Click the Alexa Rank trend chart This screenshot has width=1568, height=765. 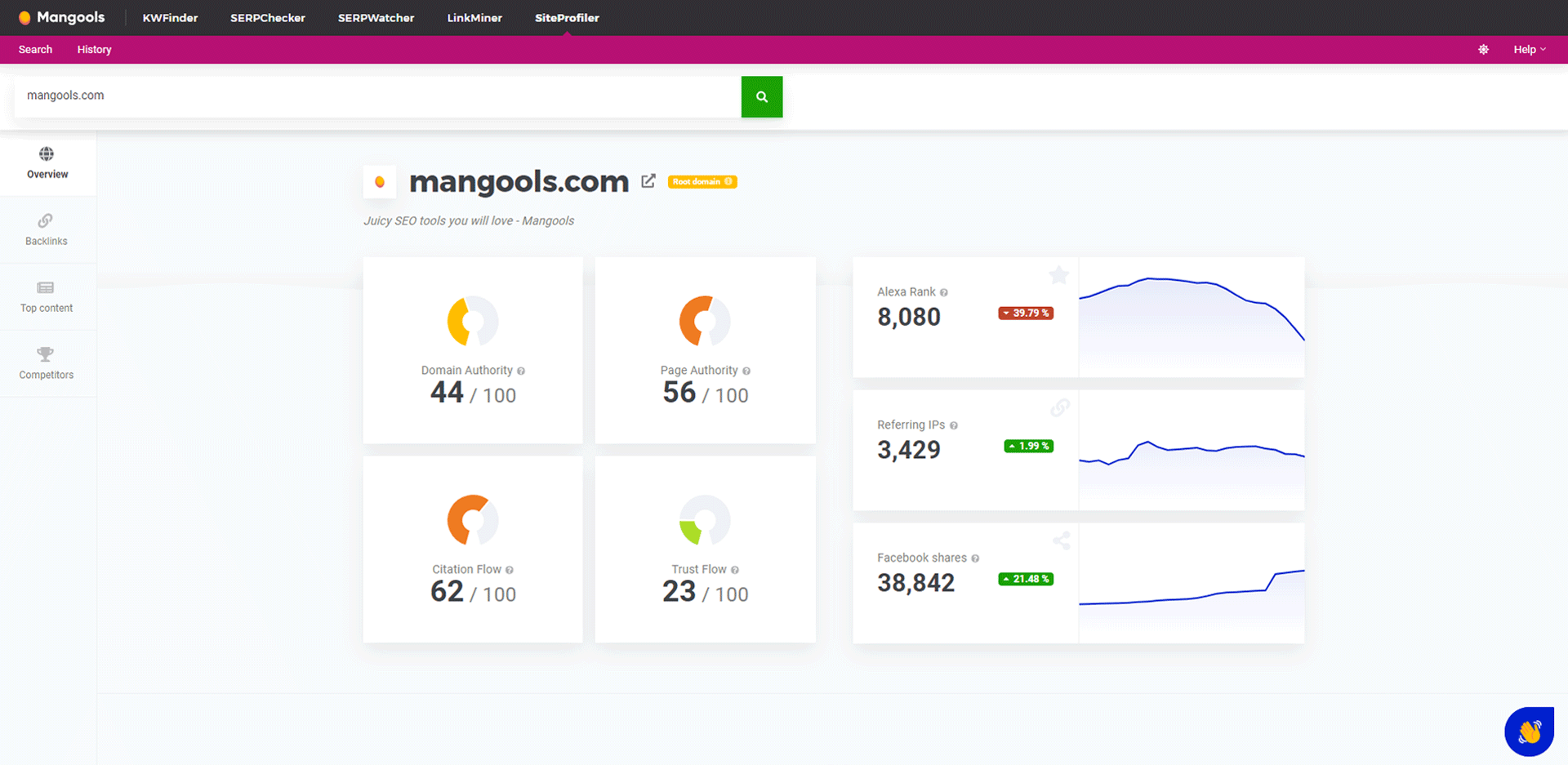1192,318
